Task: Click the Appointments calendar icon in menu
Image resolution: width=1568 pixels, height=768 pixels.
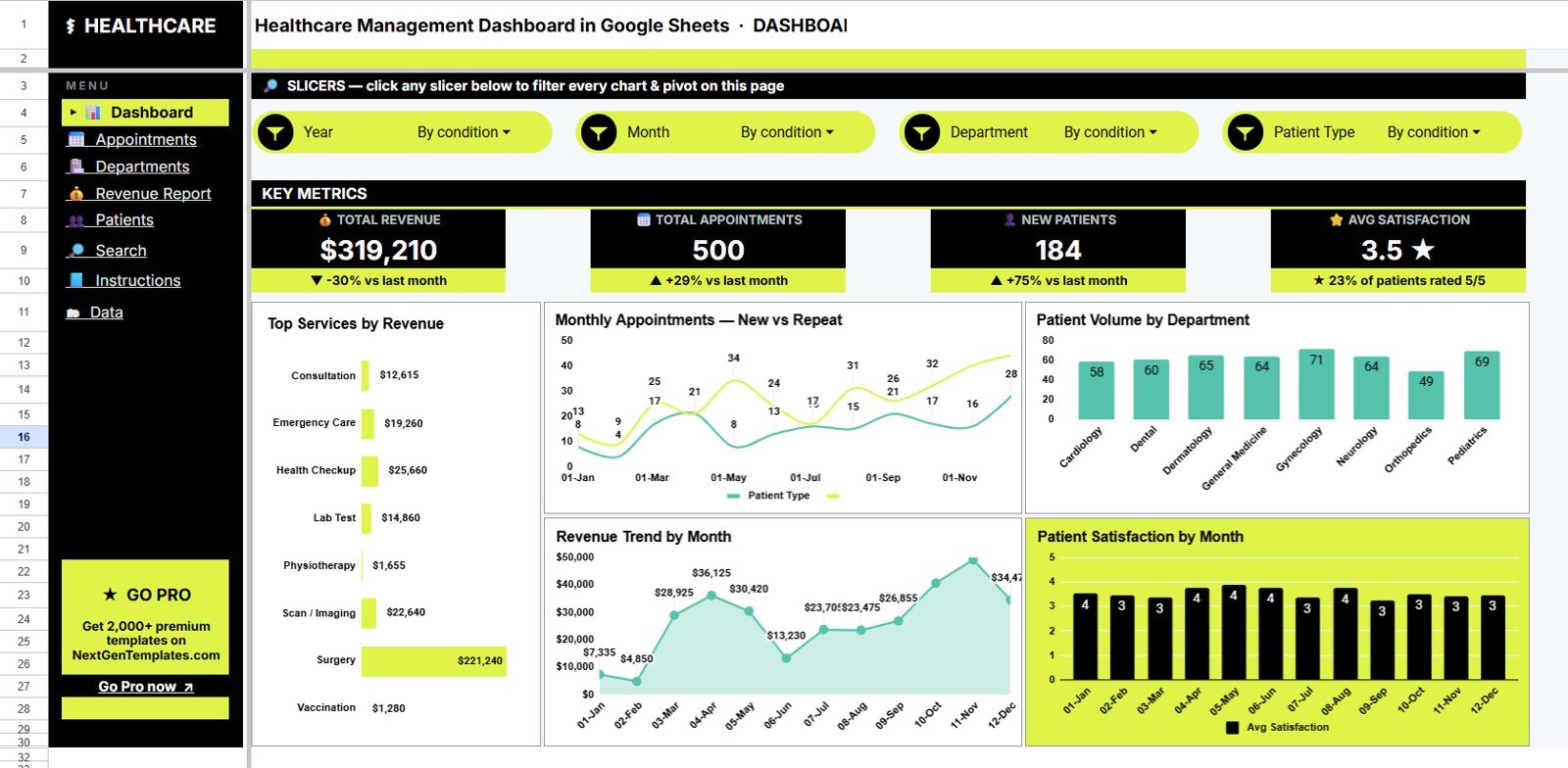Action: click(x=76, y=140)
